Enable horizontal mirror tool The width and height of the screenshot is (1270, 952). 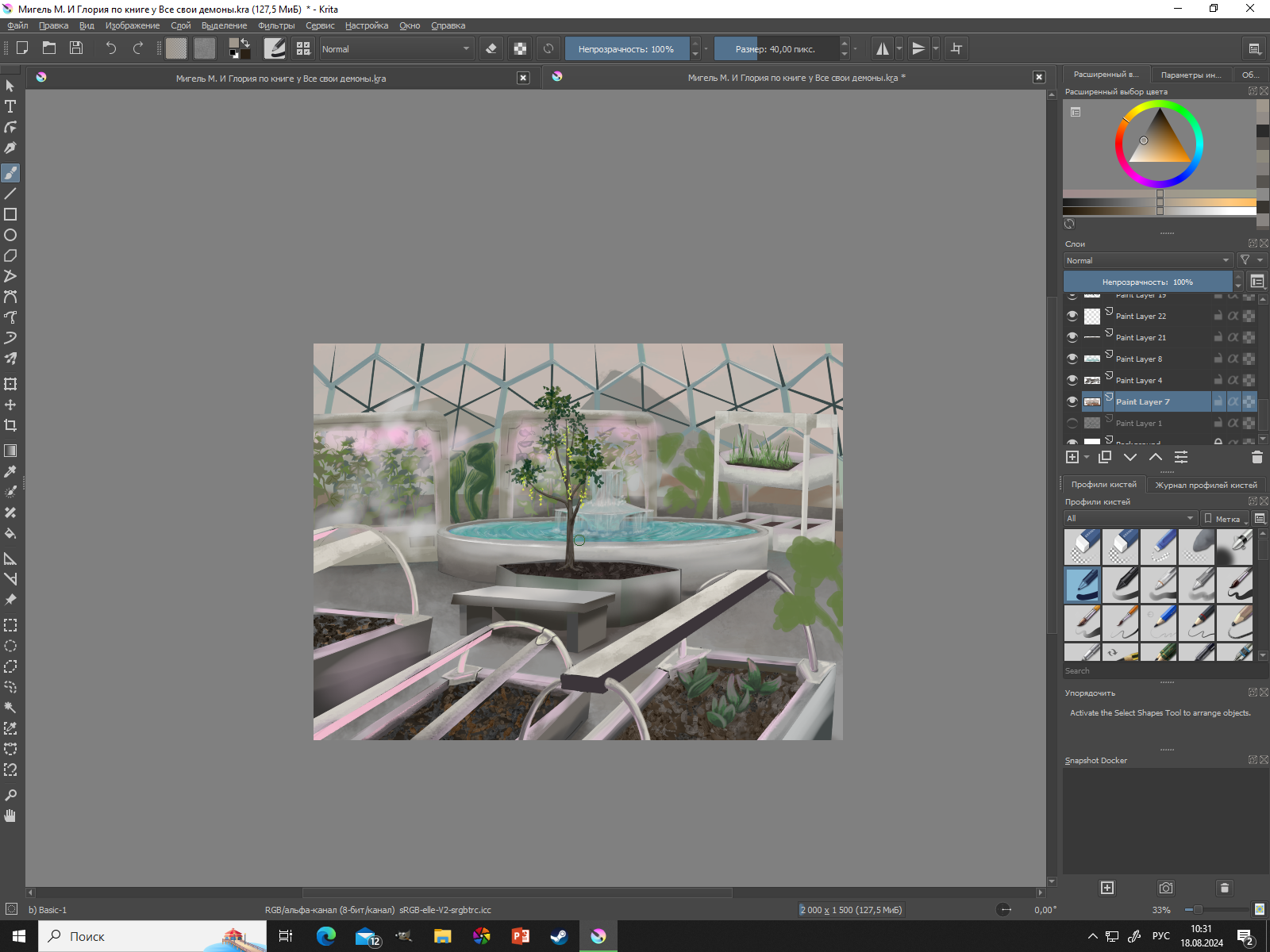click(x=882, y=48)
